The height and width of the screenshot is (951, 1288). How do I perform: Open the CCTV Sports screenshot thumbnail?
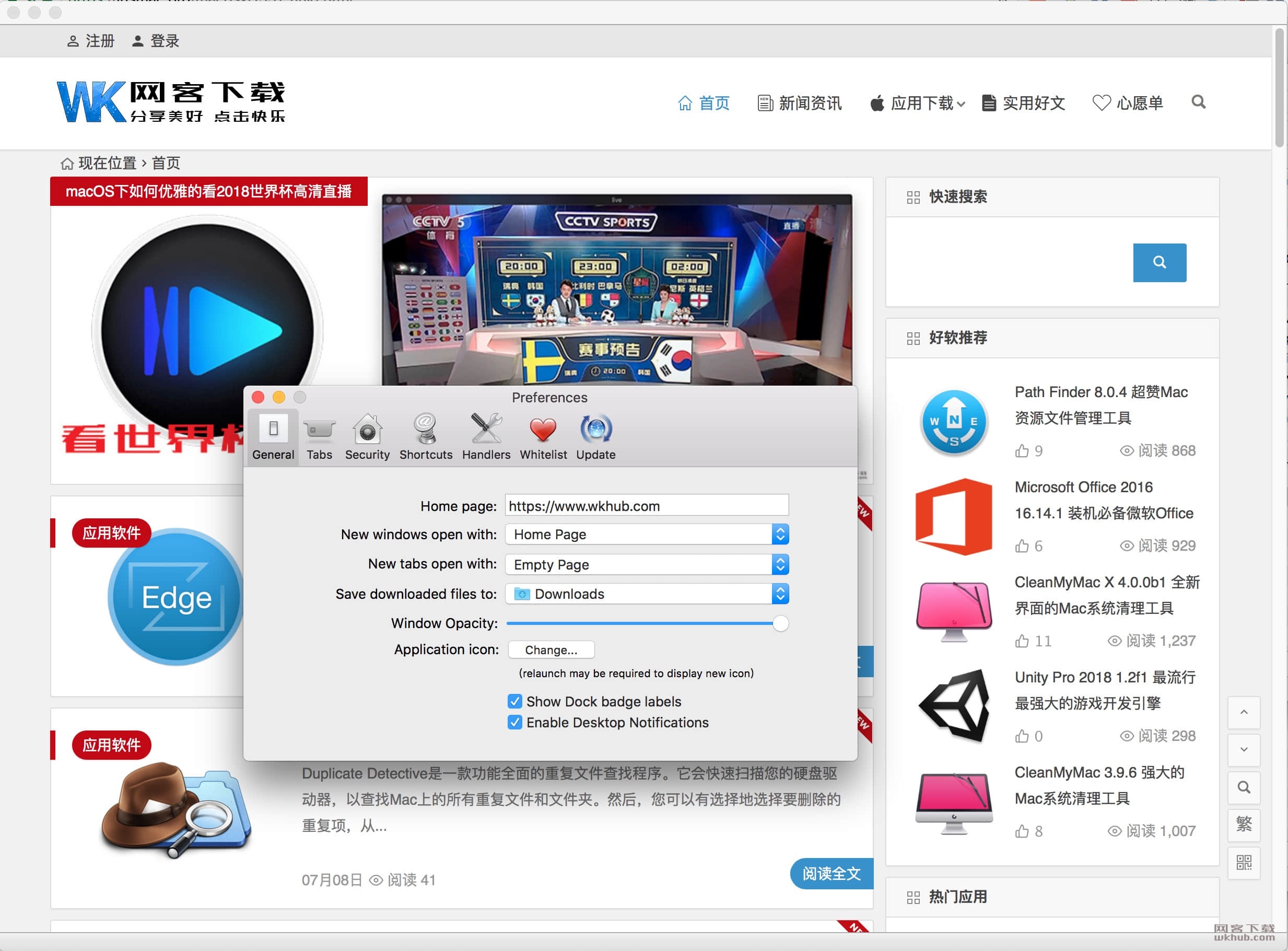[617, 289]
